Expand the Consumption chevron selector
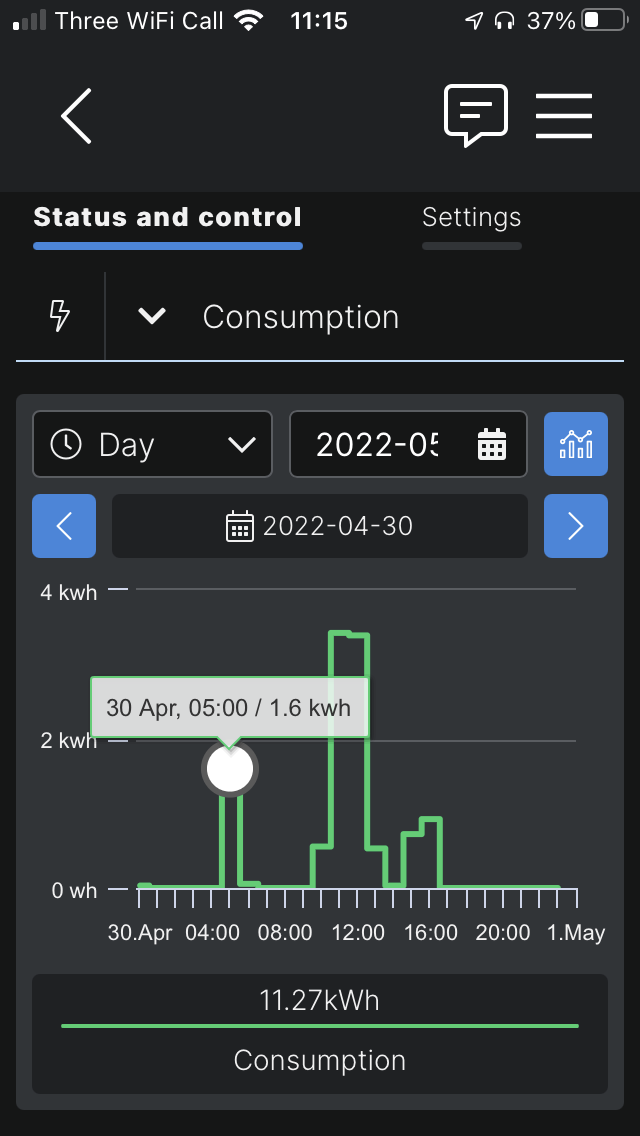The image size is (640, 1136). 152,317
